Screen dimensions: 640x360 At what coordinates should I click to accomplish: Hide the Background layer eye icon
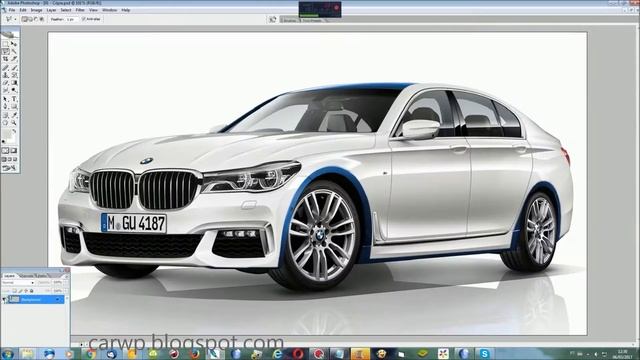[4, 300]
